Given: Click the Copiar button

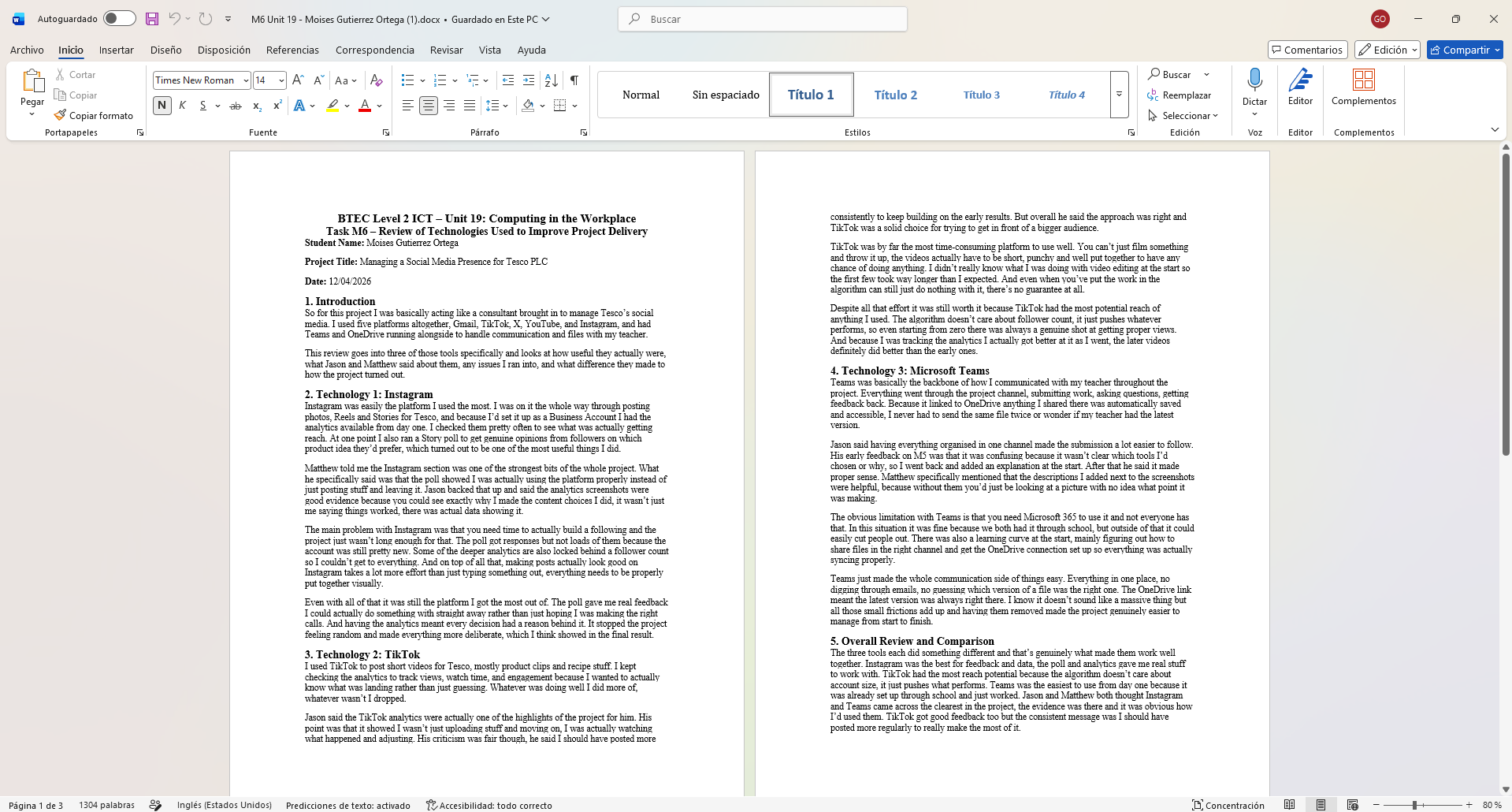Looking at the screenshot, I should (76, 95).
